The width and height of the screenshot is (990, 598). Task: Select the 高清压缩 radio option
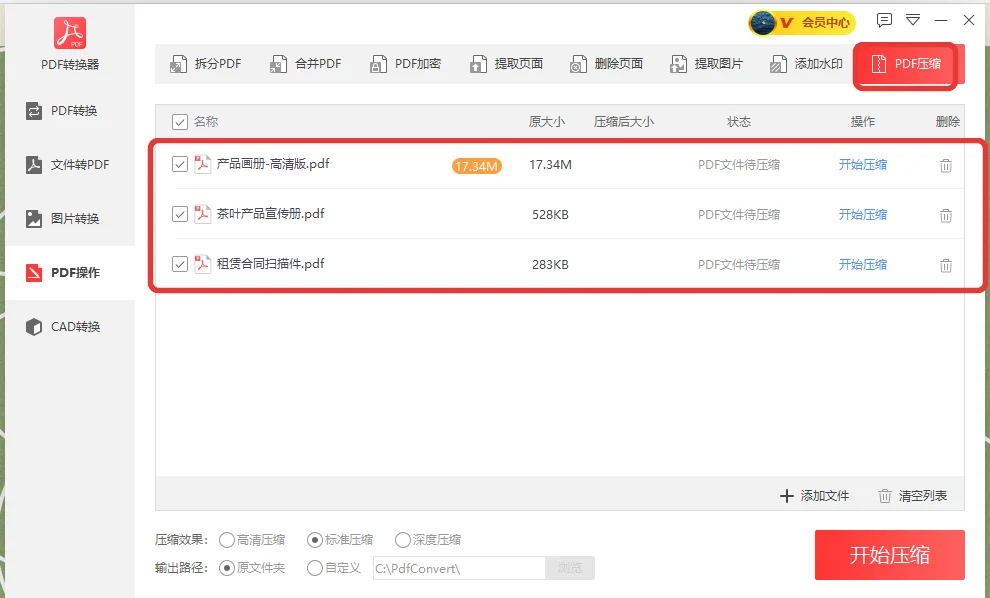pos(252,540)
